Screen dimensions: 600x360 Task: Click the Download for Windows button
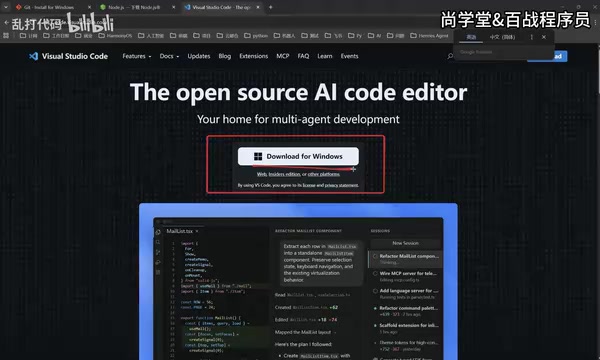298,156
